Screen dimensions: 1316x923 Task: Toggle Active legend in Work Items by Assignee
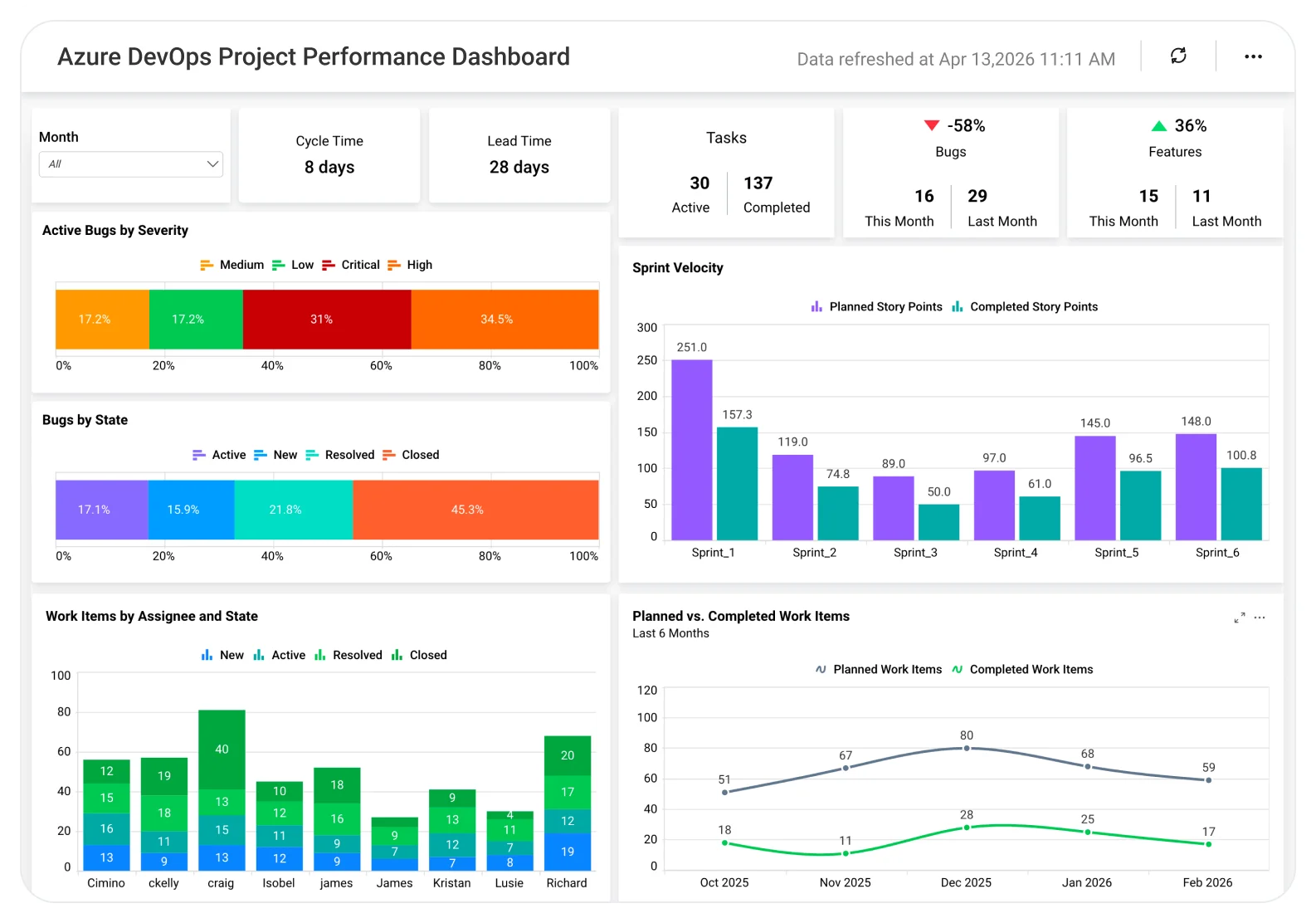tap(279, 656)
